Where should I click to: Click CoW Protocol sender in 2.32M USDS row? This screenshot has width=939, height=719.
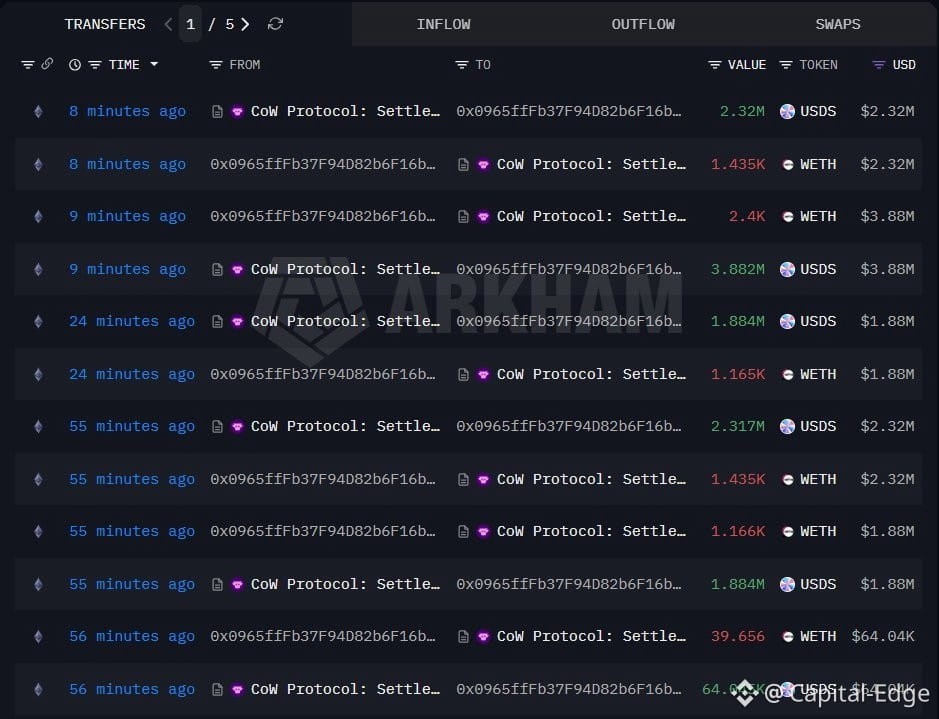point(345,111)
